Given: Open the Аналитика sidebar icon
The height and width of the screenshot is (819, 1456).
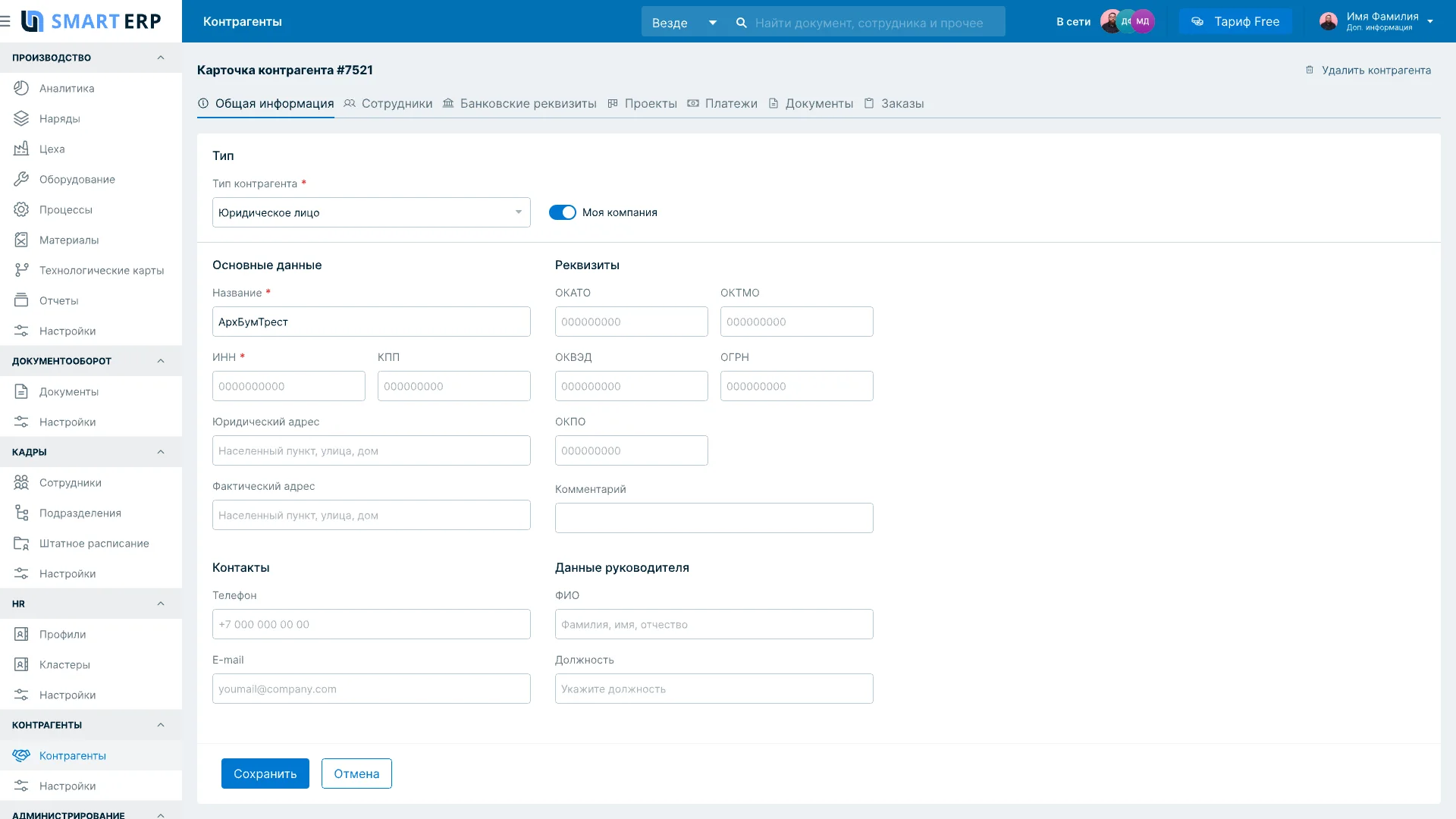Looking at the screenshot, I should click(x=21, y=88).
